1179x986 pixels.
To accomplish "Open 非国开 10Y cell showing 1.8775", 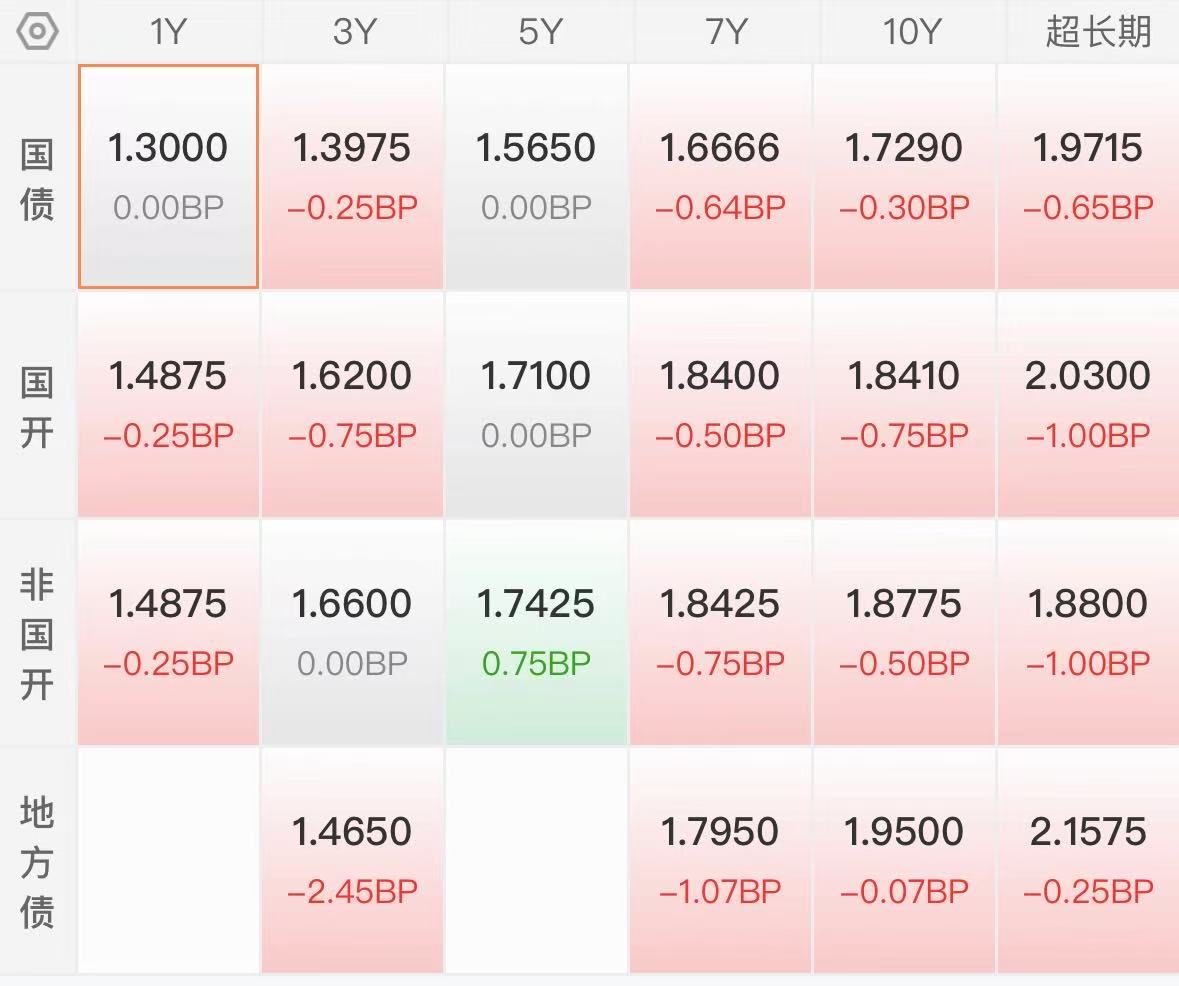I will tap(904, 632).
